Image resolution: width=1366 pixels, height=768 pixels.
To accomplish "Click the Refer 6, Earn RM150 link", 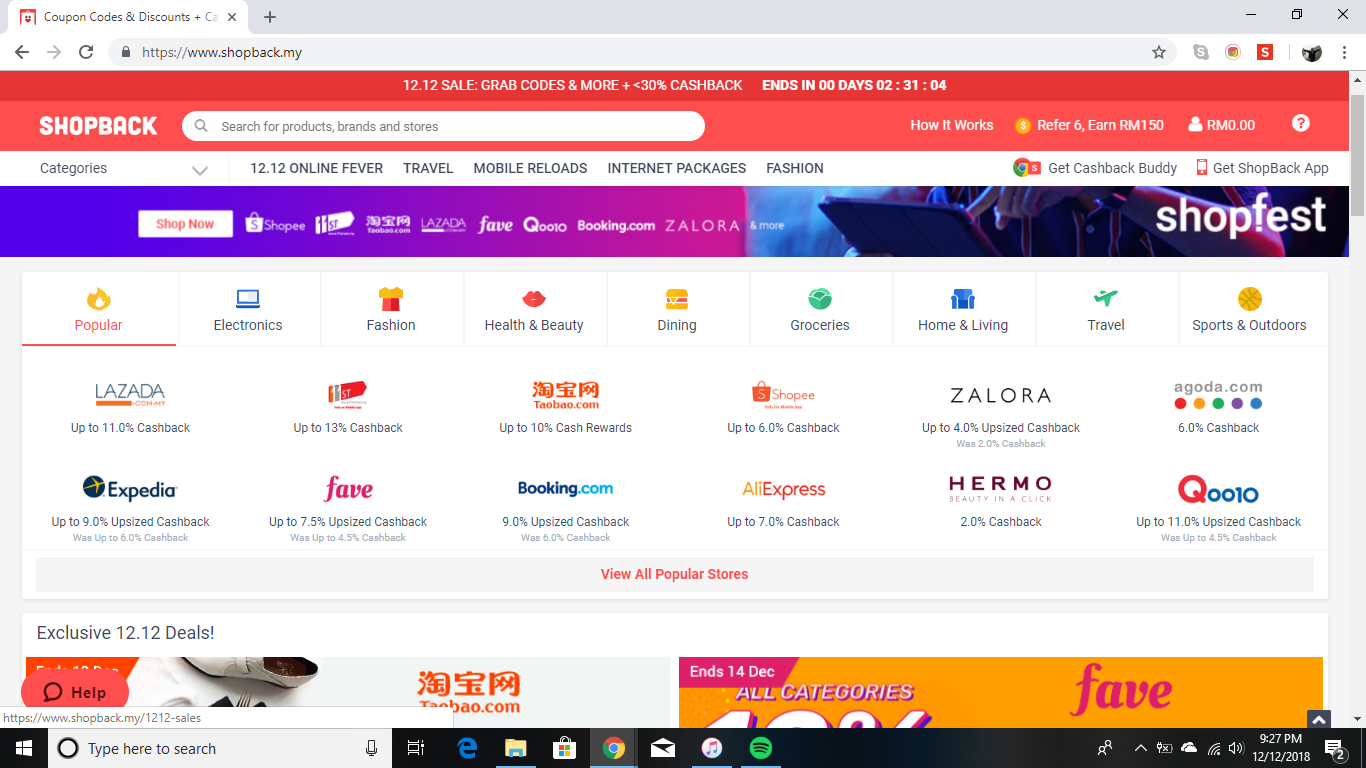I will point(1089,125).
